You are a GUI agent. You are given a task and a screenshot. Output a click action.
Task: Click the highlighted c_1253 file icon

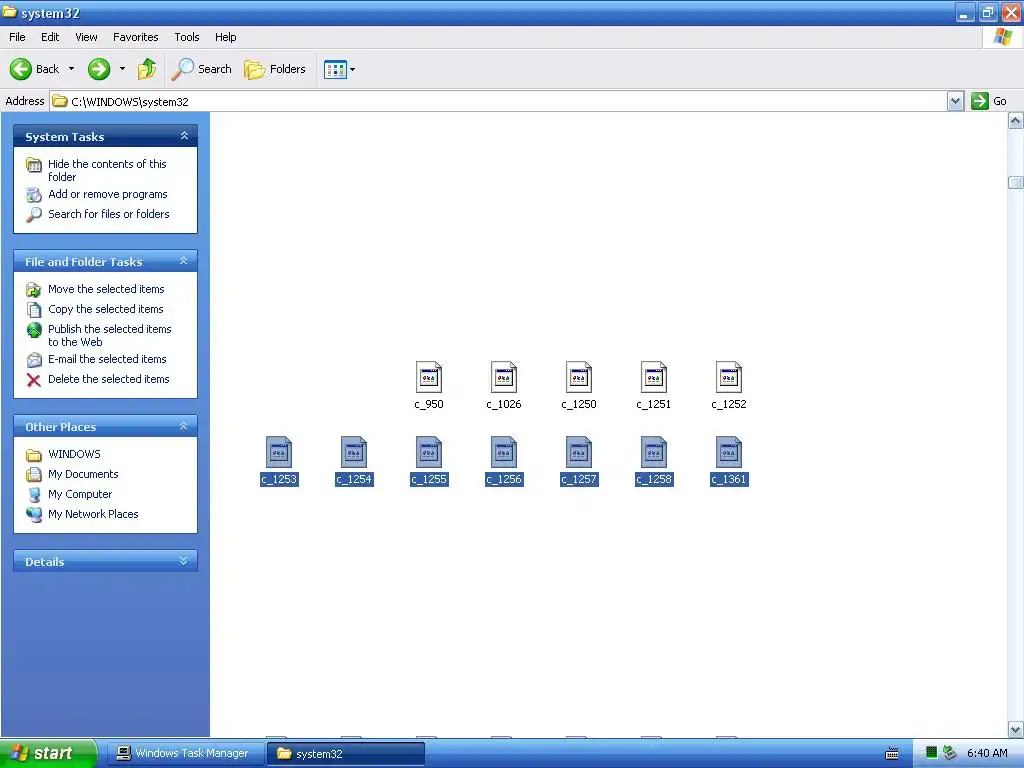coord(279,453)
